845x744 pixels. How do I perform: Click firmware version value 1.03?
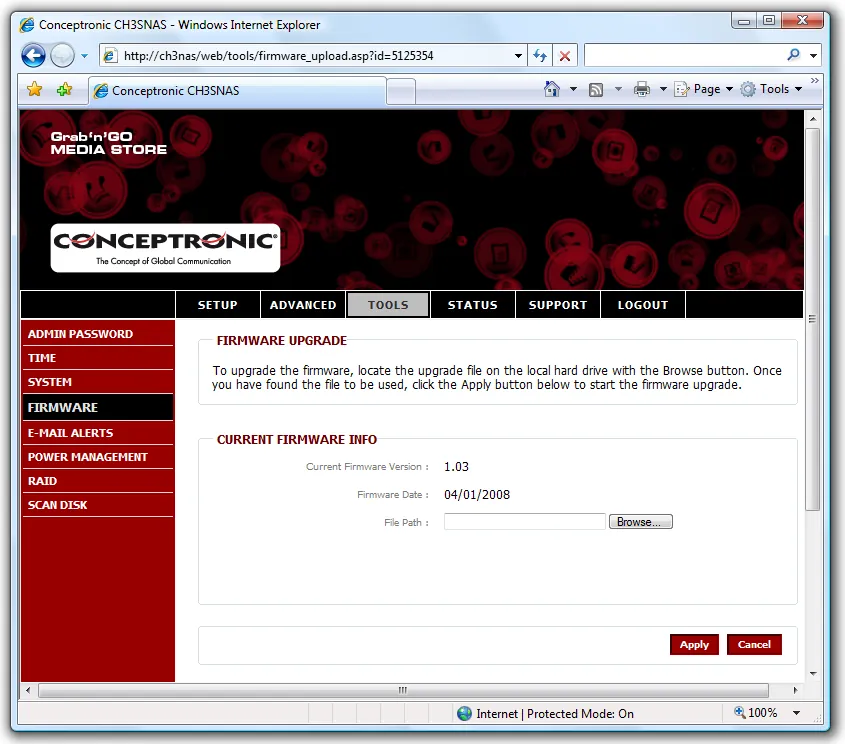(x=456, y=467)
